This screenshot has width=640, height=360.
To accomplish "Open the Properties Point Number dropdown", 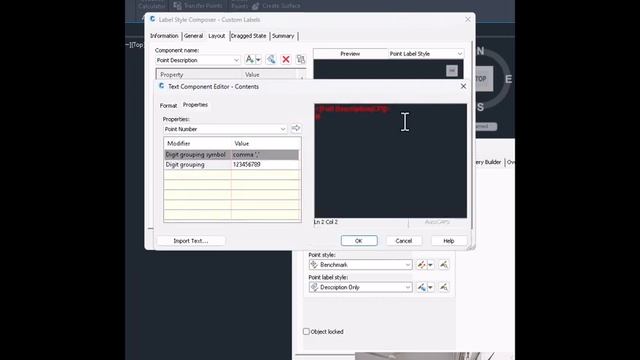I will point(282,129).
